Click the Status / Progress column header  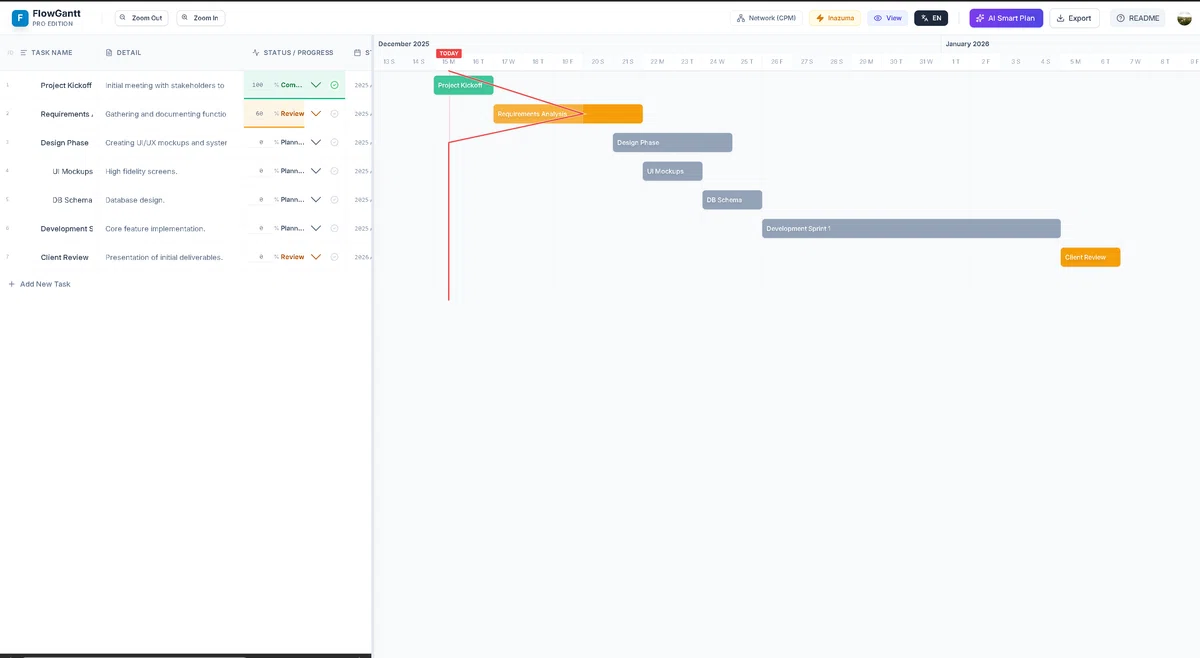click(x=293, y=53)
